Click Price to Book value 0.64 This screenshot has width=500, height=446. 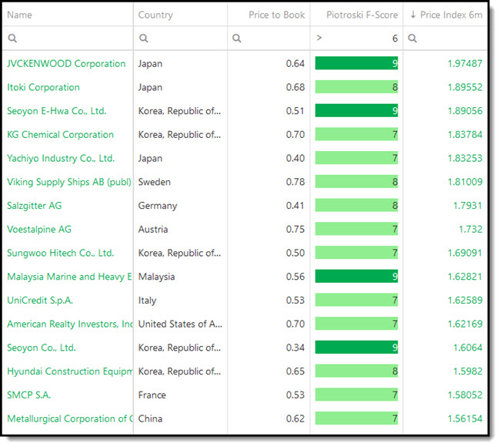click(x=295, y=63)
